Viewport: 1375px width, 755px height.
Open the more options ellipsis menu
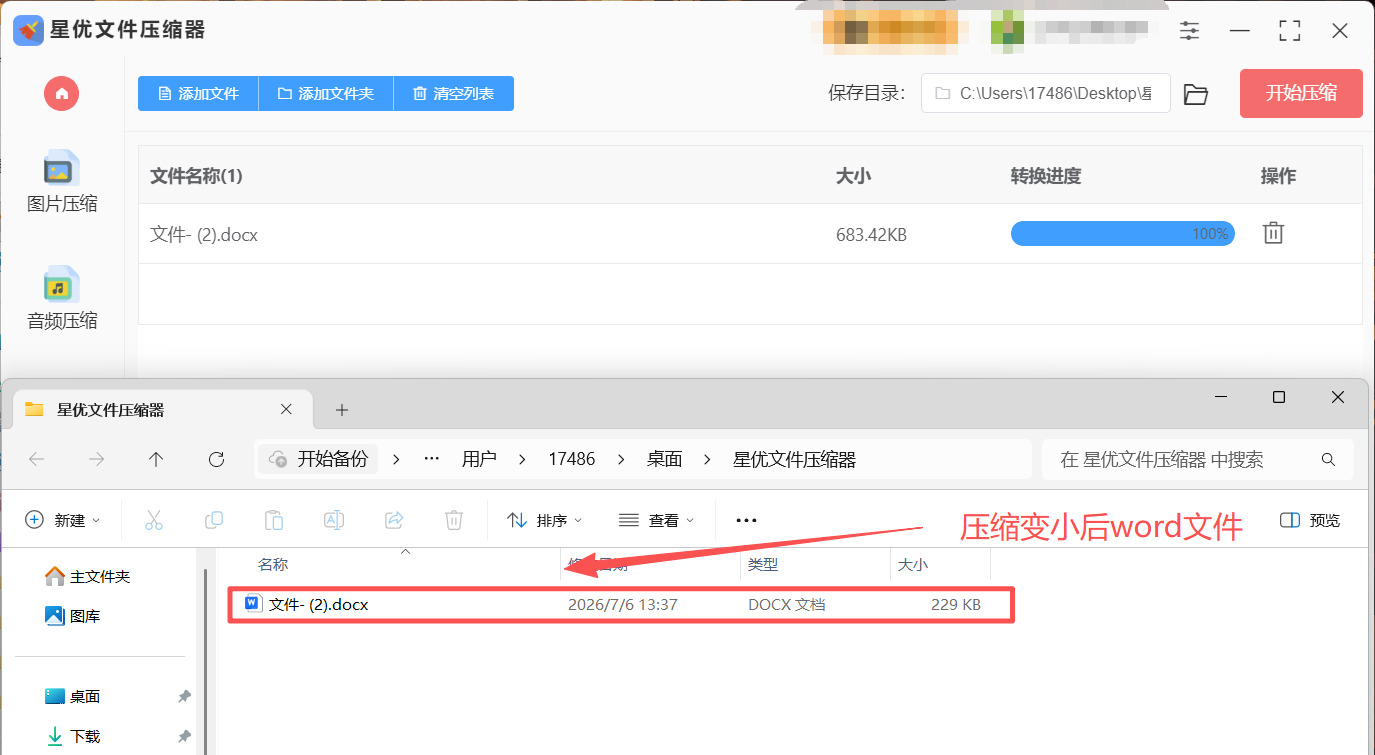point(746,520)
